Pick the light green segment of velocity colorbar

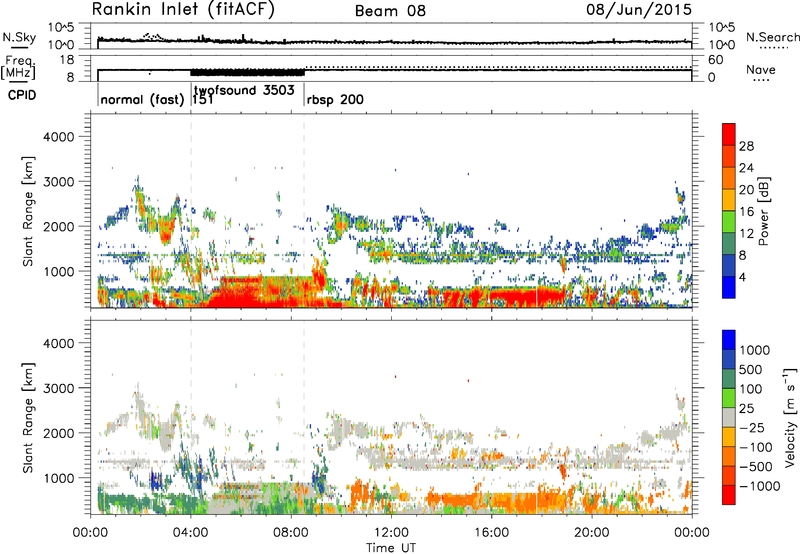click(729, 397)
